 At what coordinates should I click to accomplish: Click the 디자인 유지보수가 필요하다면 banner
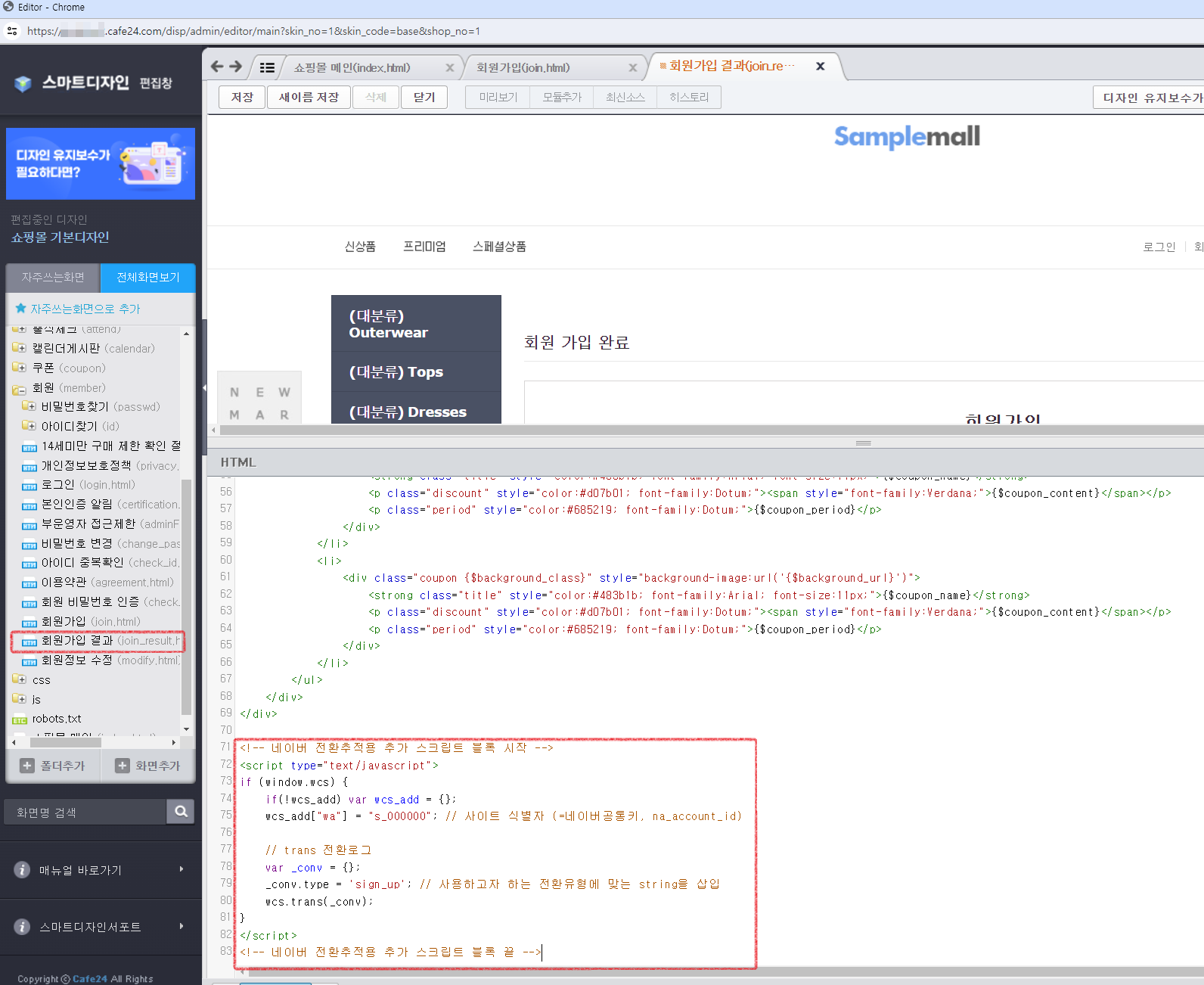click(101, 163)
